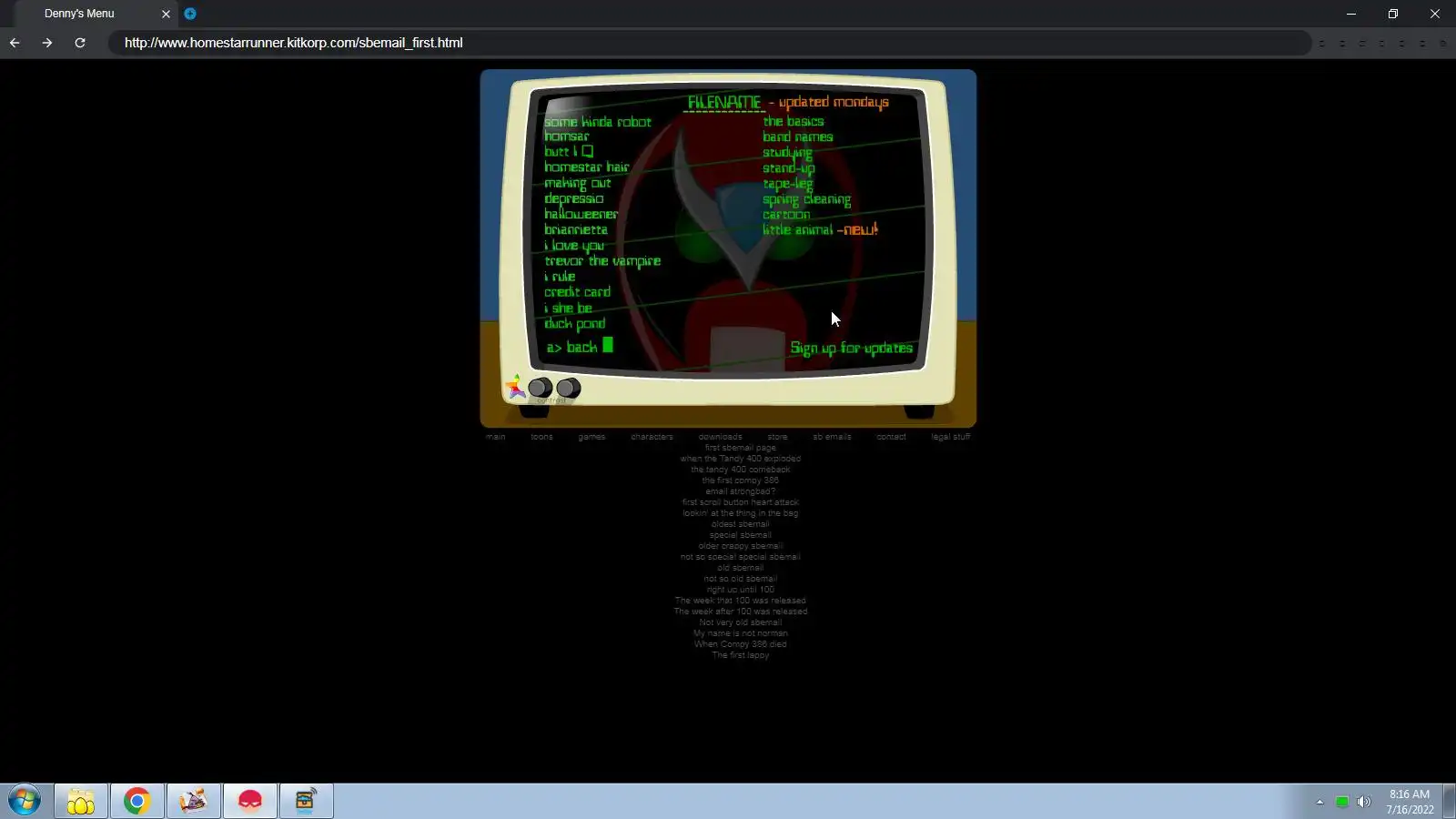Open the 'i rule' email

click(x=560, y=277)
